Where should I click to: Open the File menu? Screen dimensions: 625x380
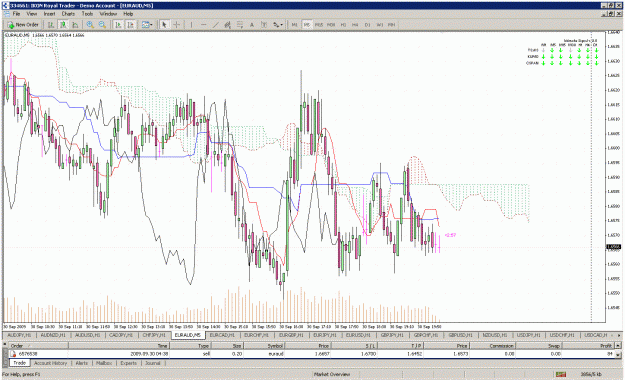16,14
